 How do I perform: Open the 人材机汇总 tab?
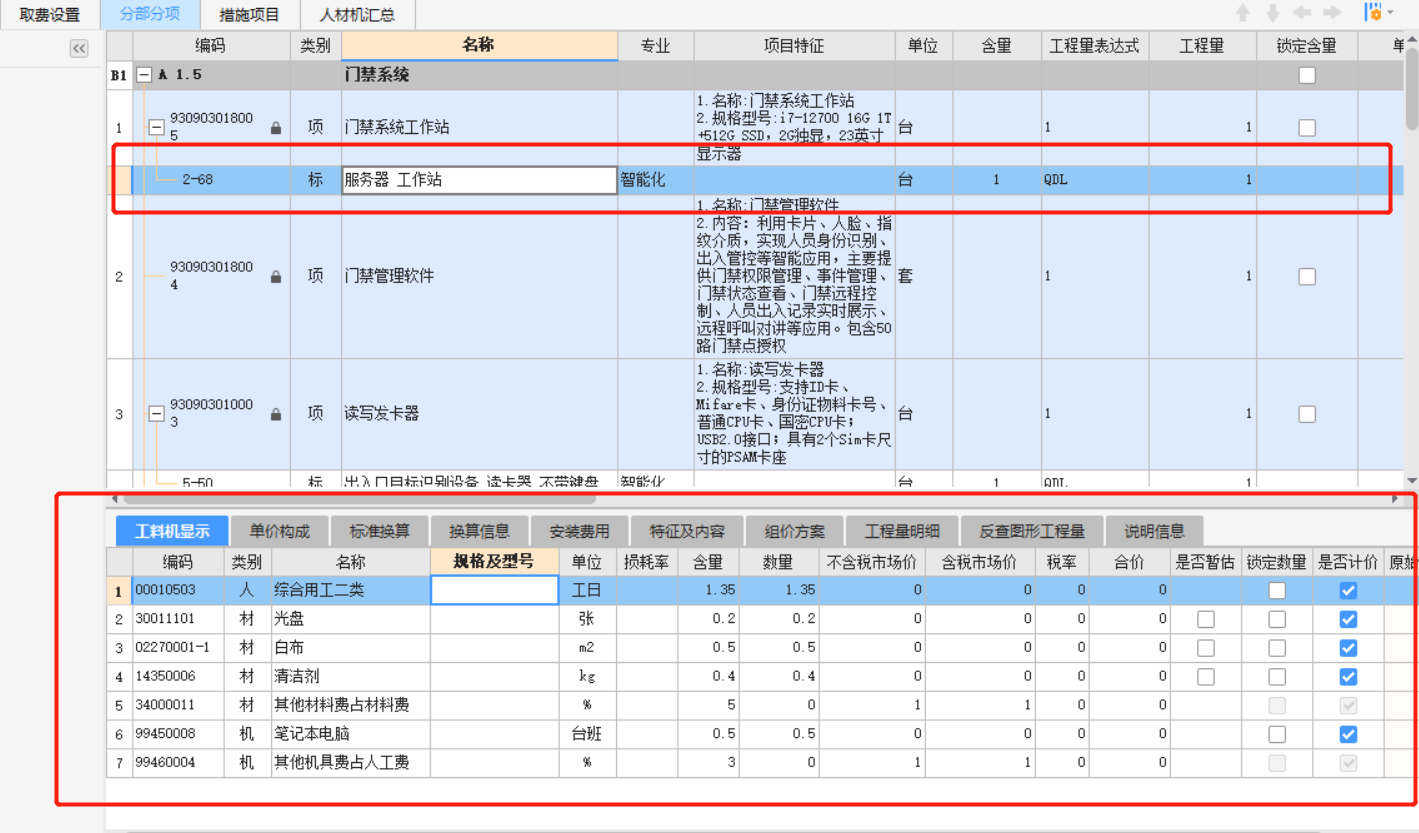pyautogui.click(x=357, y=15)
